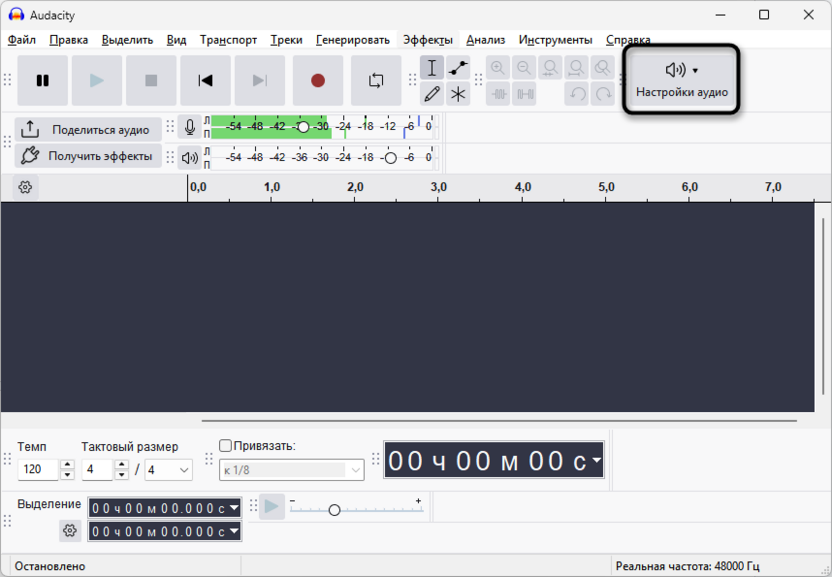The height and width of the screenshot is (577, 832).
Task: Pick the Draw (pencil) tool
Action: pyautogui.click(x=432, y=92)
